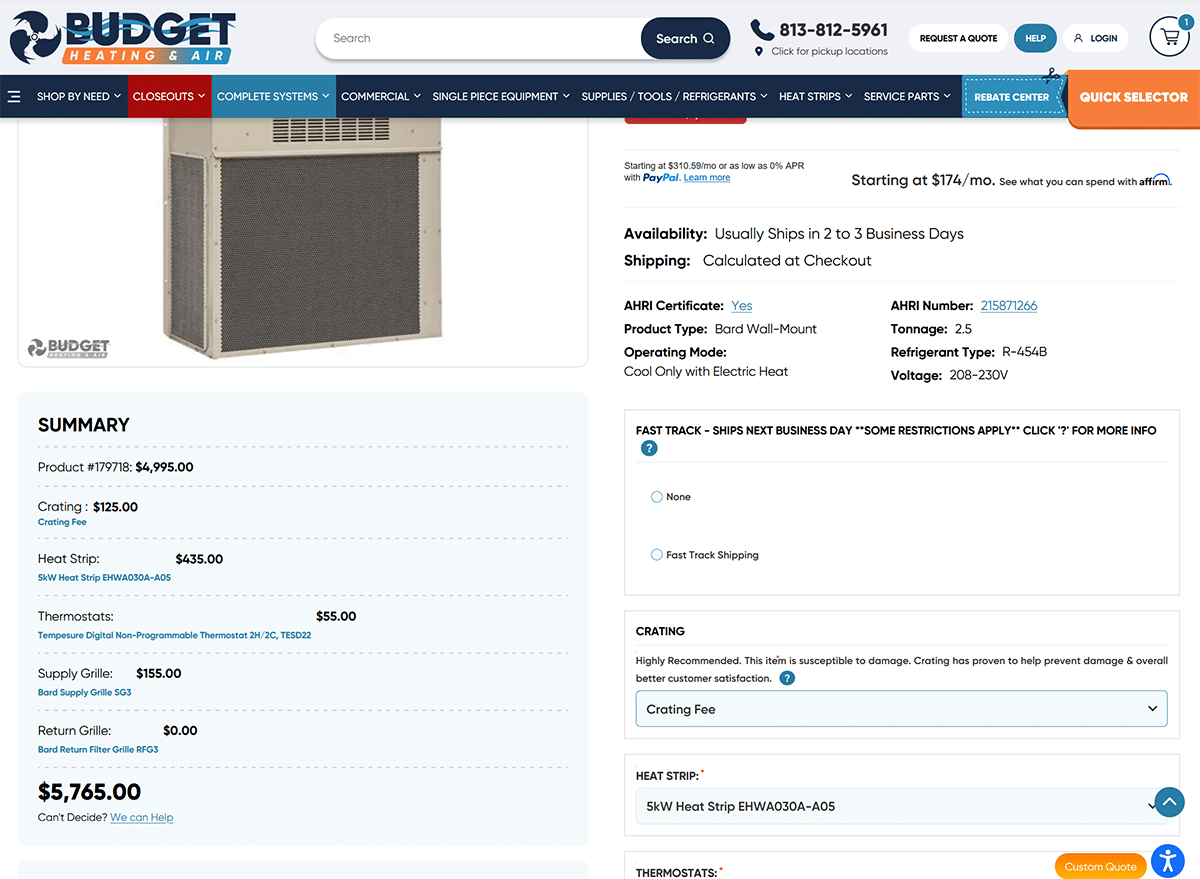This screenshot has width=1200, height=879.
Task: Follow the AHRI Number 215871266 link
Action: coord(1008,305)
